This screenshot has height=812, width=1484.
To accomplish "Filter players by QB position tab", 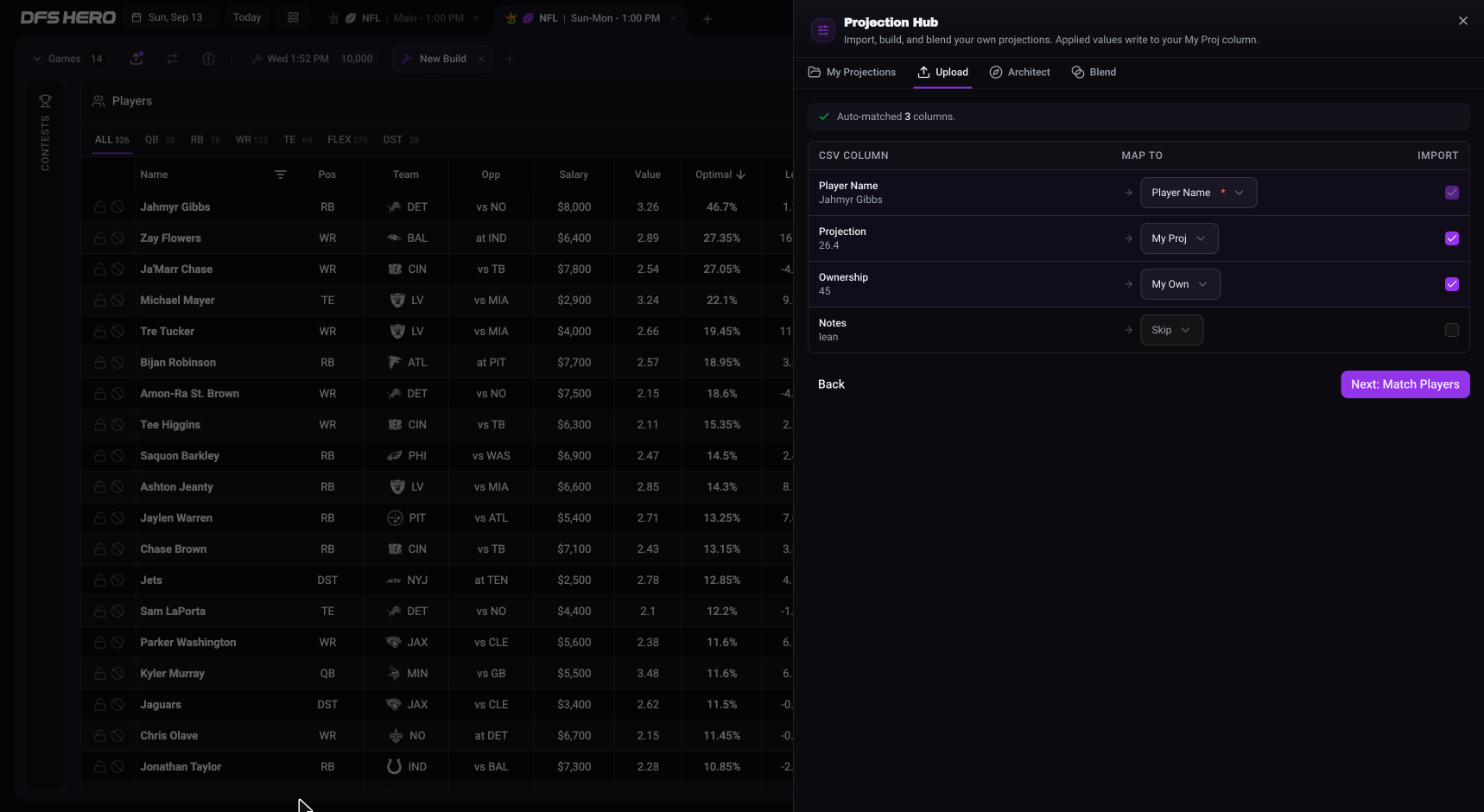I will (160, 140).
